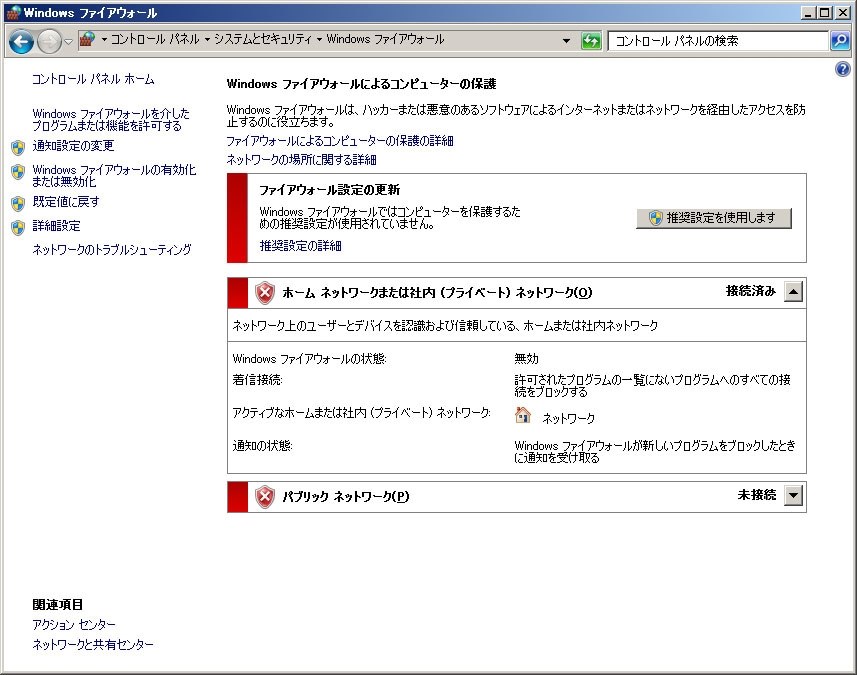Click 着信接続: label
Image resolution: width=857 pixels, height=675 pixels.
click(x=257, y=379)
